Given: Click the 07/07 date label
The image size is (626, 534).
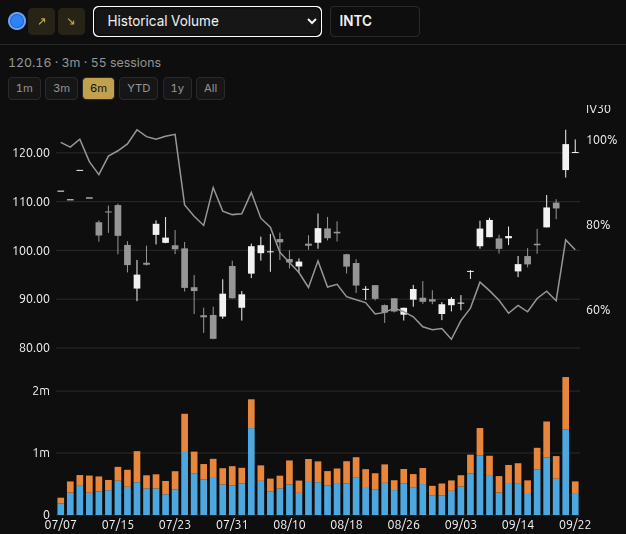Looking at the screenshot, I should tap(60, 524).
